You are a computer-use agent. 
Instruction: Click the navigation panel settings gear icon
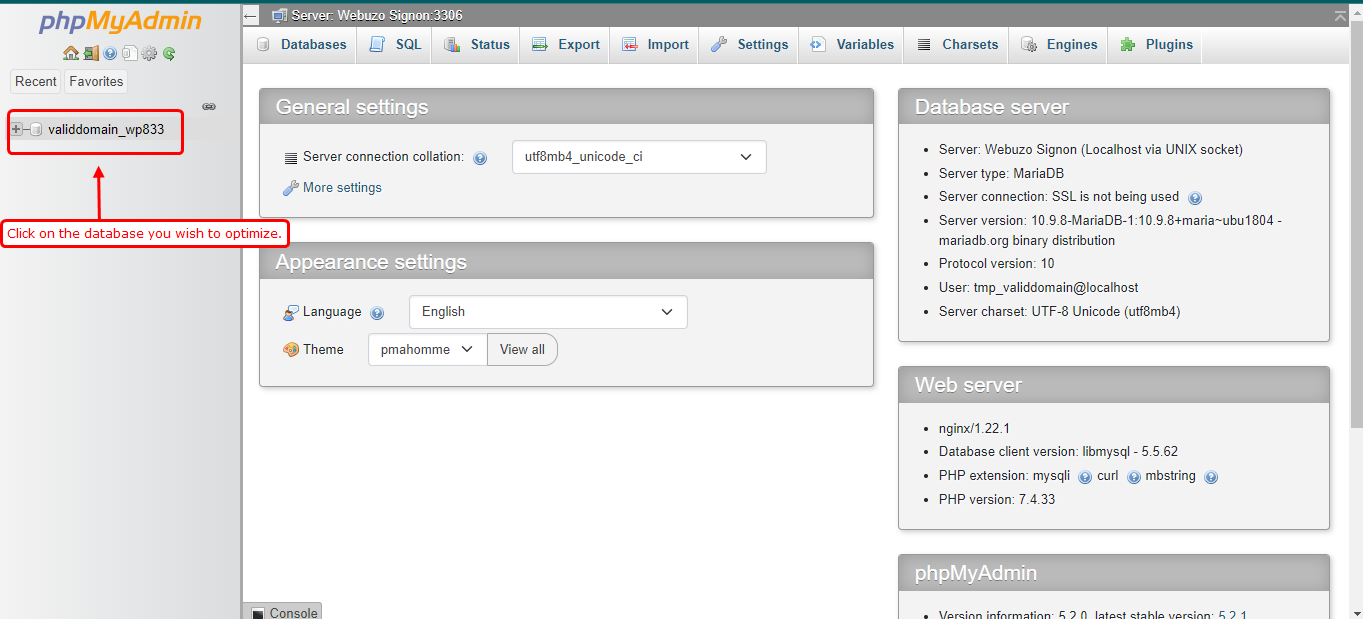pyautogui.click(x=149, y=54)
